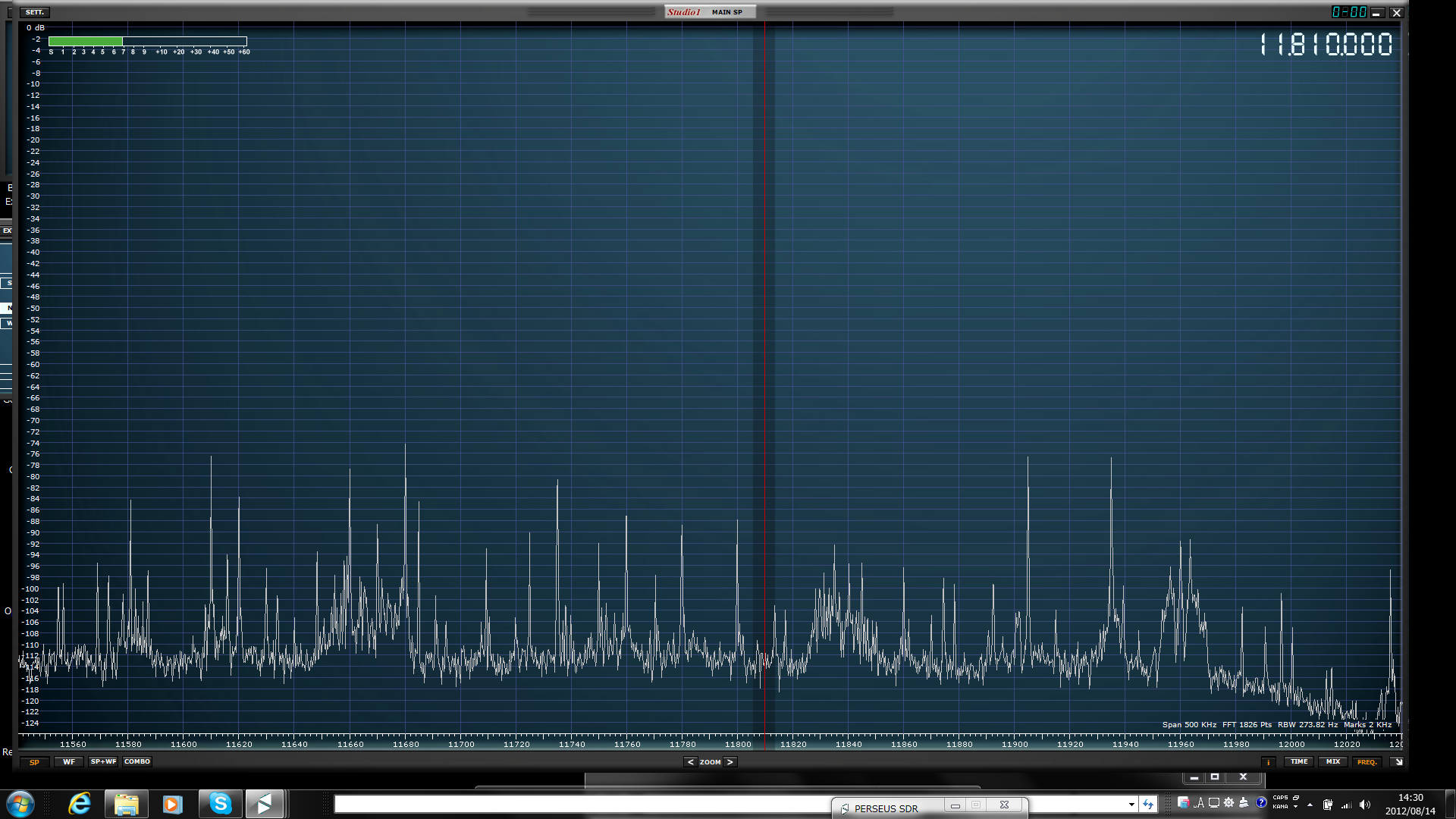
Task: Launch Internet Explorer from the taskbar
Action: pos(80,804)
